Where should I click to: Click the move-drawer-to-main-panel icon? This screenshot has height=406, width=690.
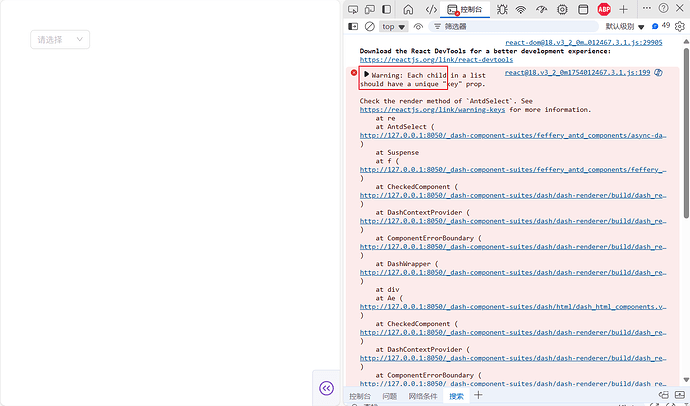coord(664,395)
